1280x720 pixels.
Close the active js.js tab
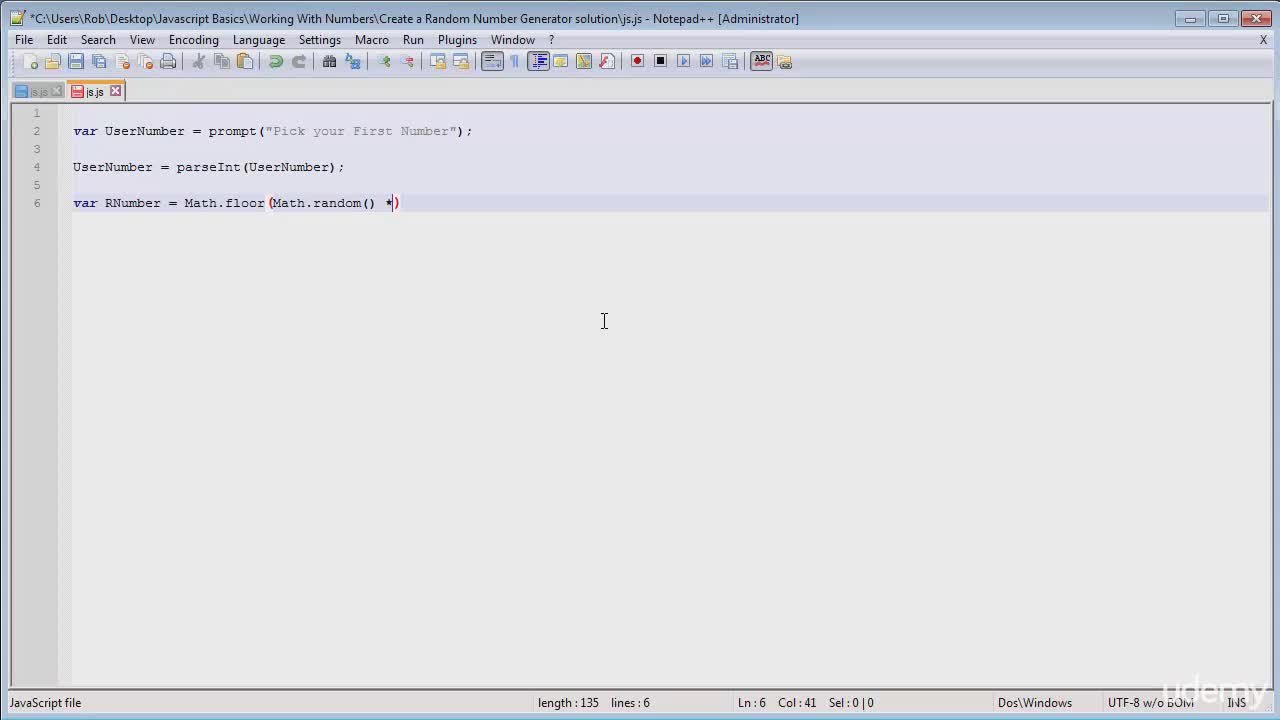116,91
